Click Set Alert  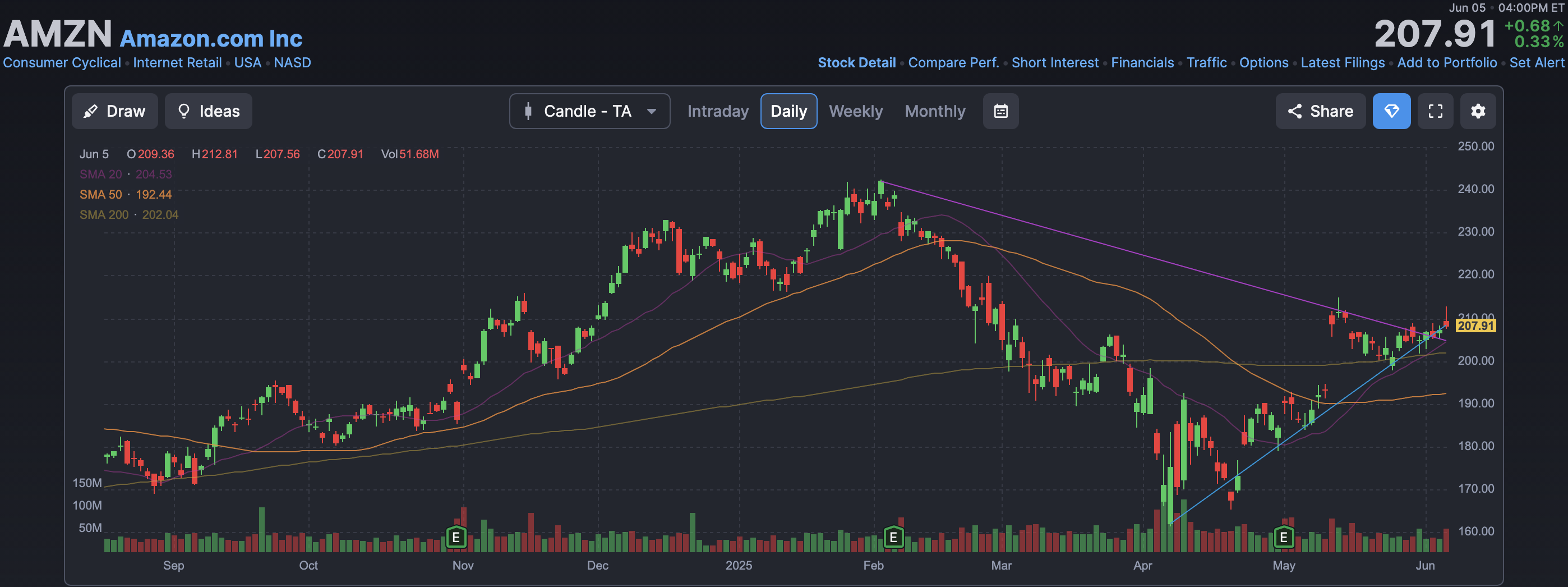coord(1537,63)
